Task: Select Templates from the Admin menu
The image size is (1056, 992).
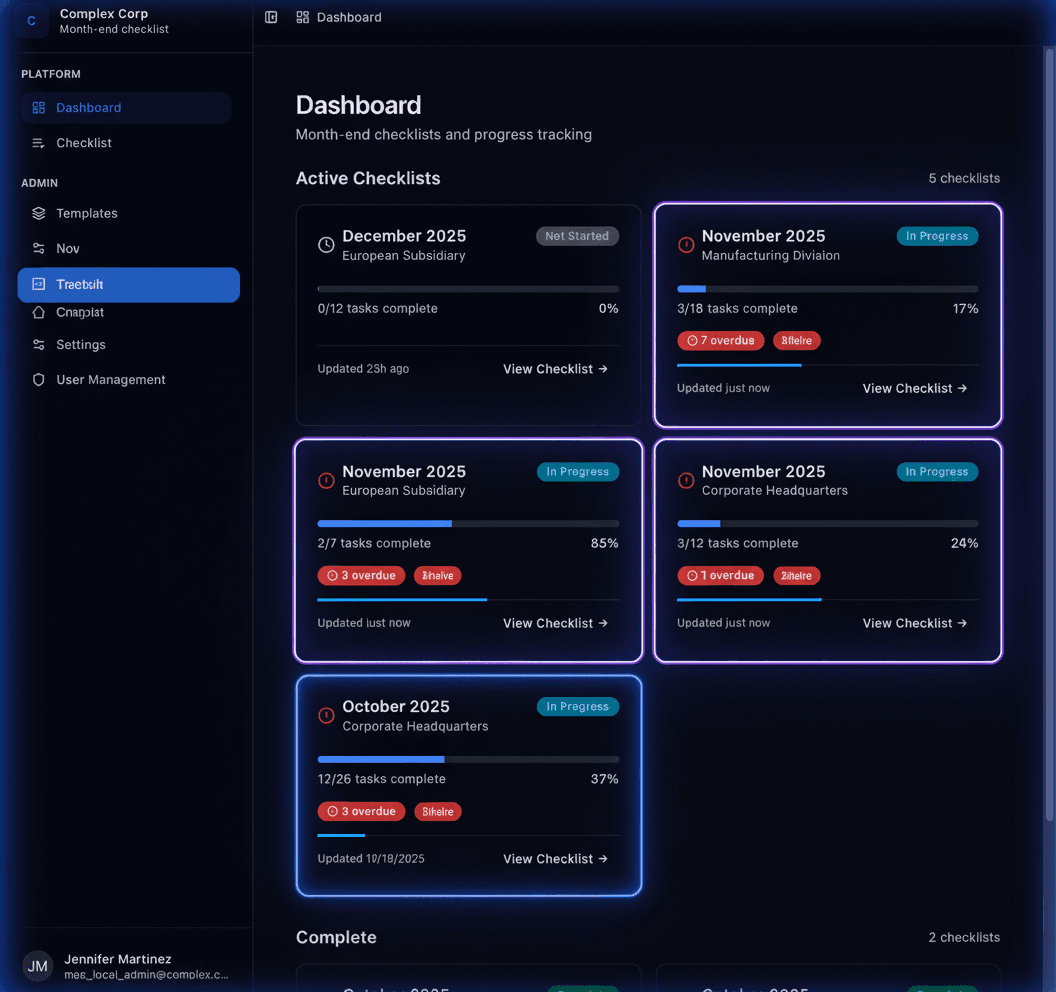Action: pos(87,213)
